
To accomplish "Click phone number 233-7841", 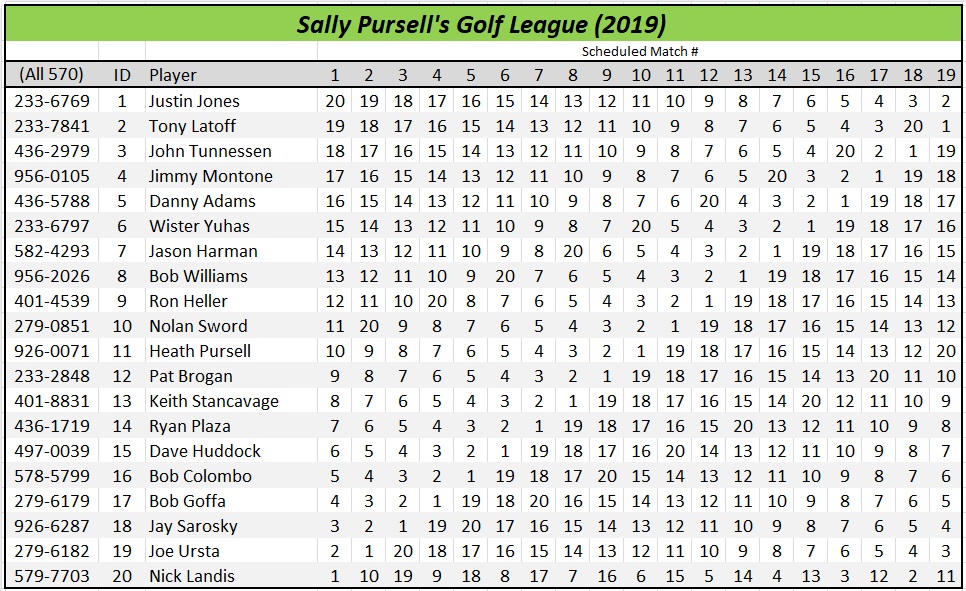I will point(52,126).
